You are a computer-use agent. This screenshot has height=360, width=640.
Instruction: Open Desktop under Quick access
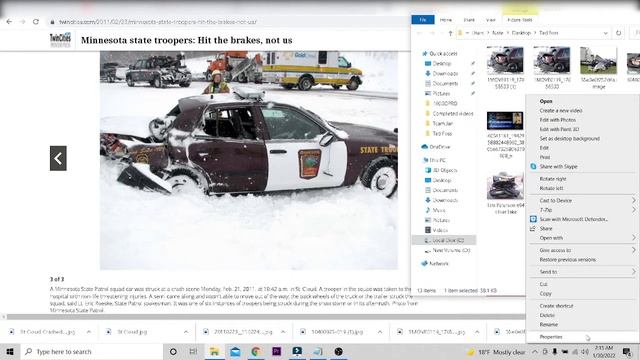pyautogui.click(x=442, y=64)
